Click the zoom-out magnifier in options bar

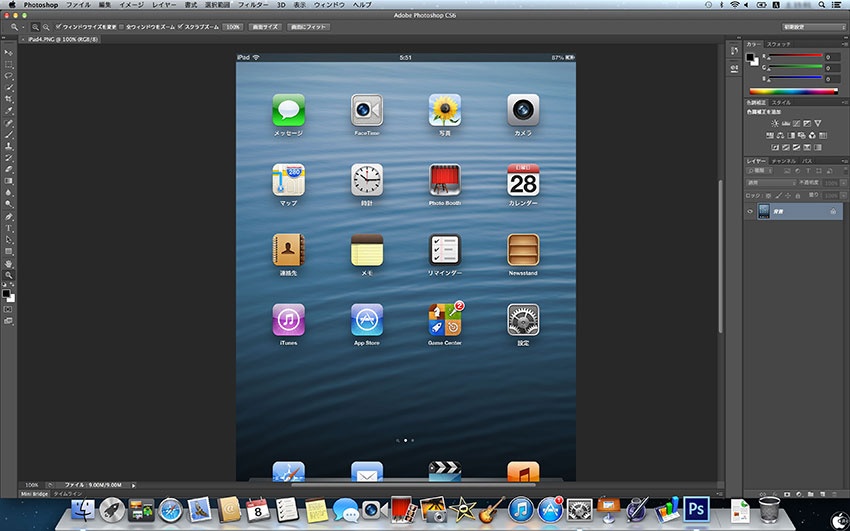coord(46,27)
